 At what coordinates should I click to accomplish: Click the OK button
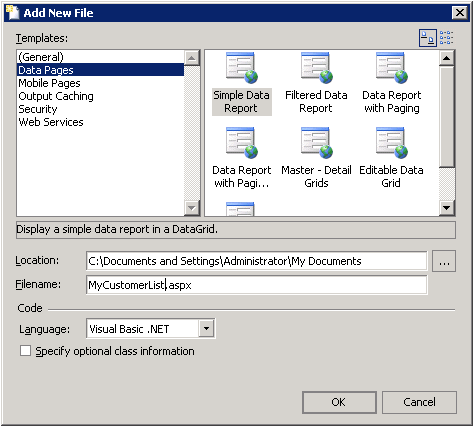pyautogui.click(x=339, y=402)
